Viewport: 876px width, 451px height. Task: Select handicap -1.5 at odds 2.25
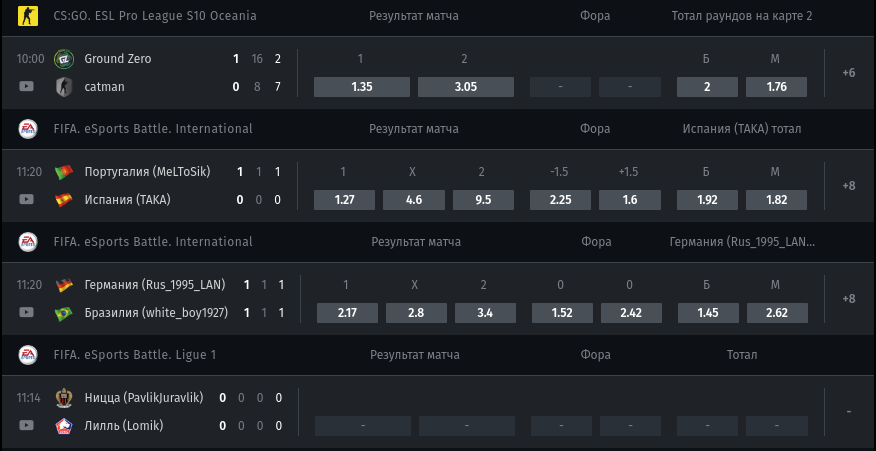560,200
